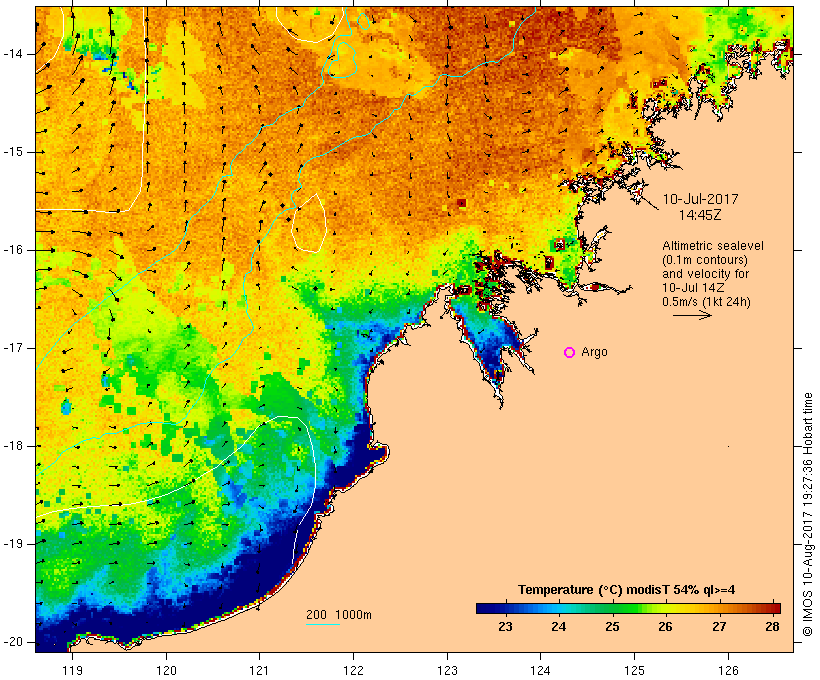Click longitude axis label '121'
820x680 pixels.
[259, 670]
